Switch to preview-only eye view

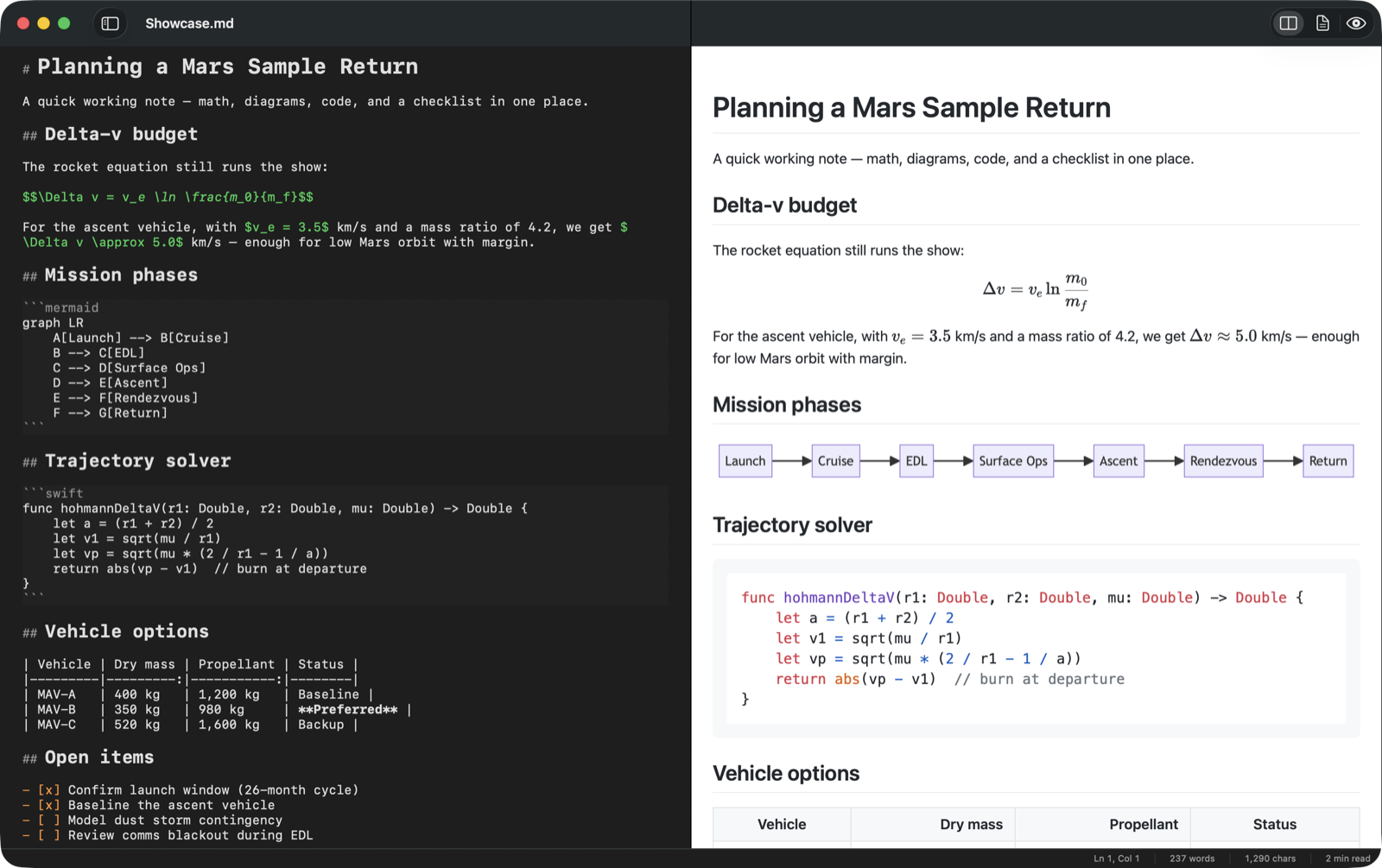(x=1356, y=23)
